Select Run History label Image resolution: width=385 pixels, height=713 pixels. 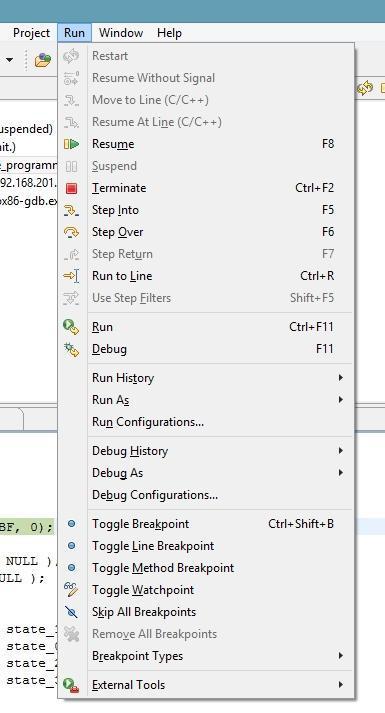point(123,378)
